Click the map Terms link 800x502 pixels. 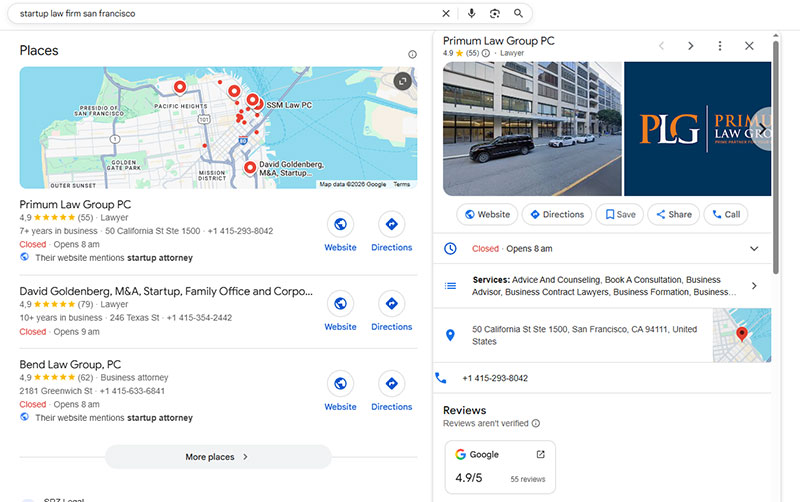402,184
